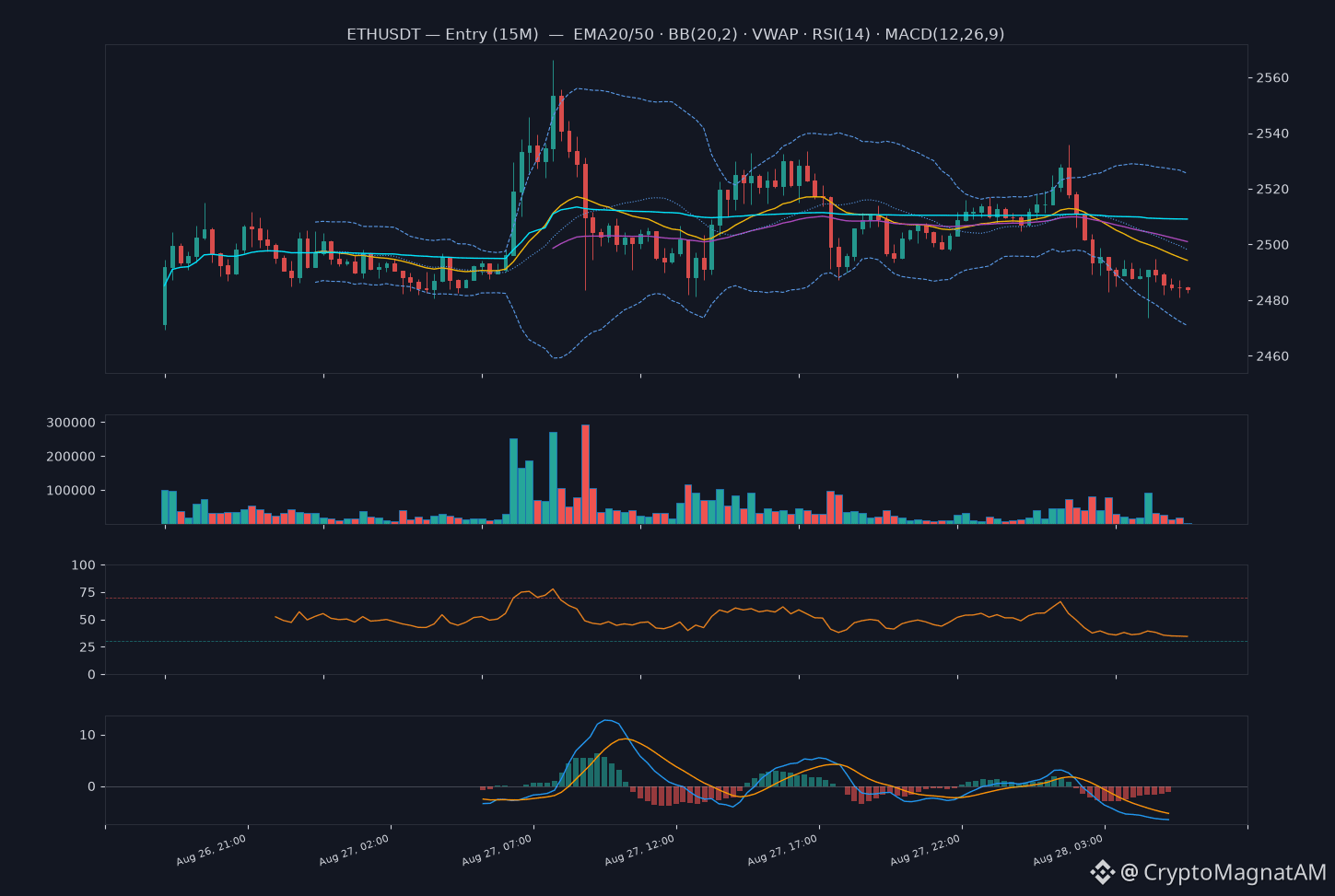Click the tallest red volume bar
The height and width of the screenshot is (896, 1335).
585,474
